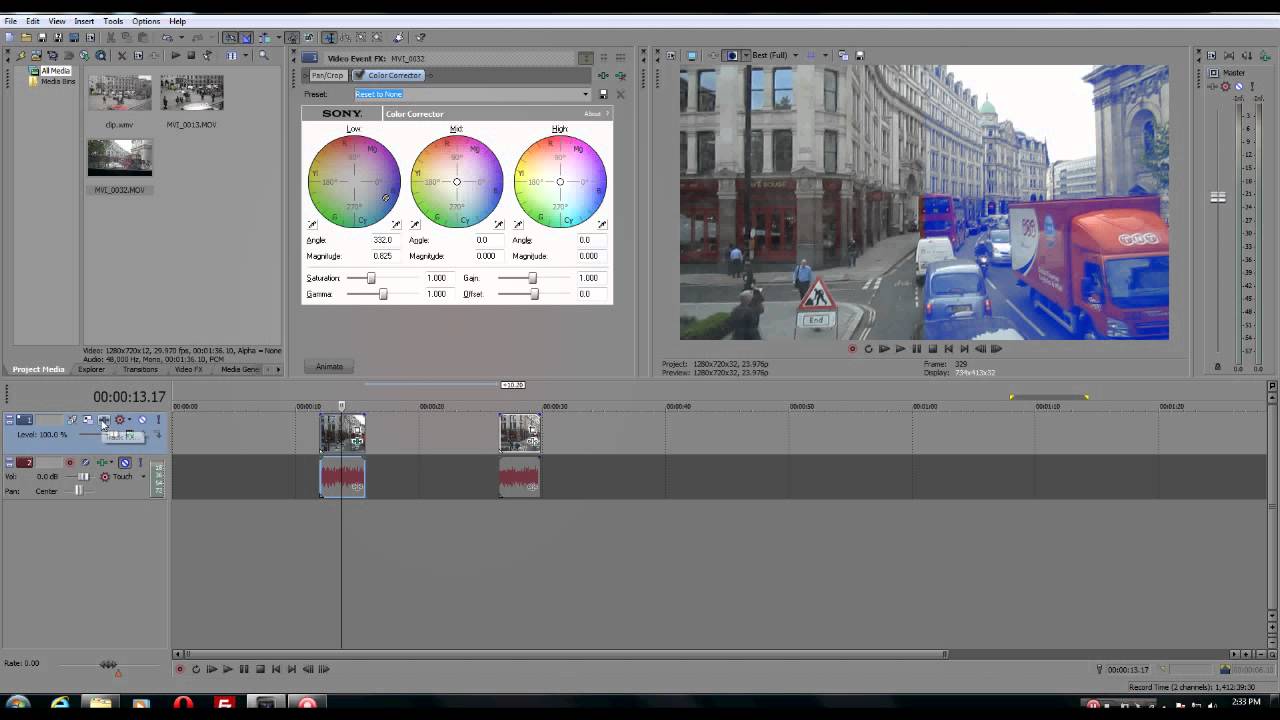1280x720 pixels.
Task: Click the timeline transport Play button
Action: point(227,669)
